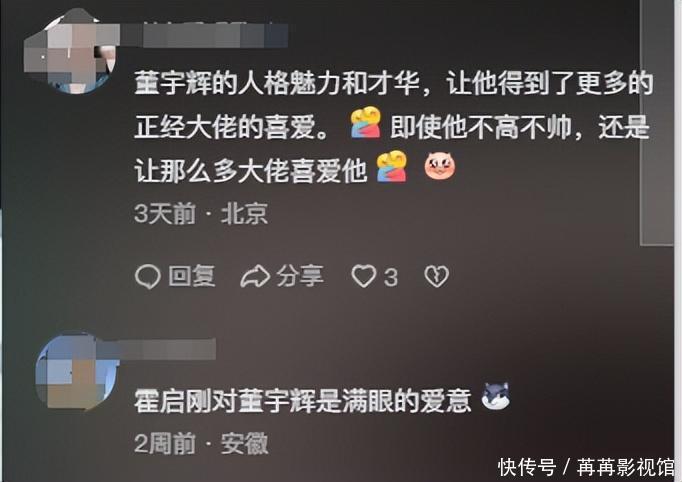Screen dimensions: 682x482
Task: Click the like count 3
Action: [391, 277]
